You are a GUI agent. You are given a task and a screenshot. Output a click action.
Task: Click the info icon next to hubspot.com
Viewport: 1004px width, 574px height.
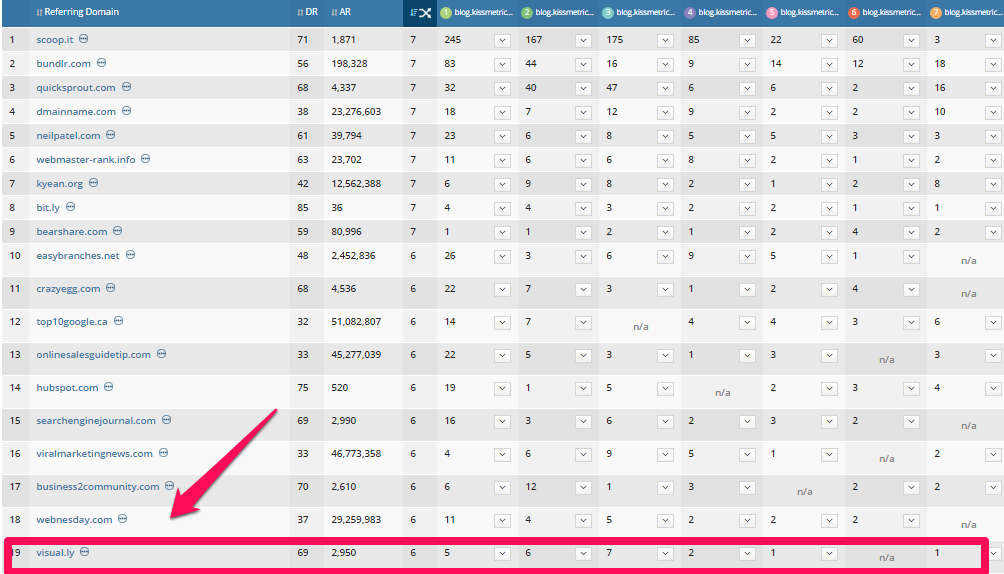tap(109, 387)
